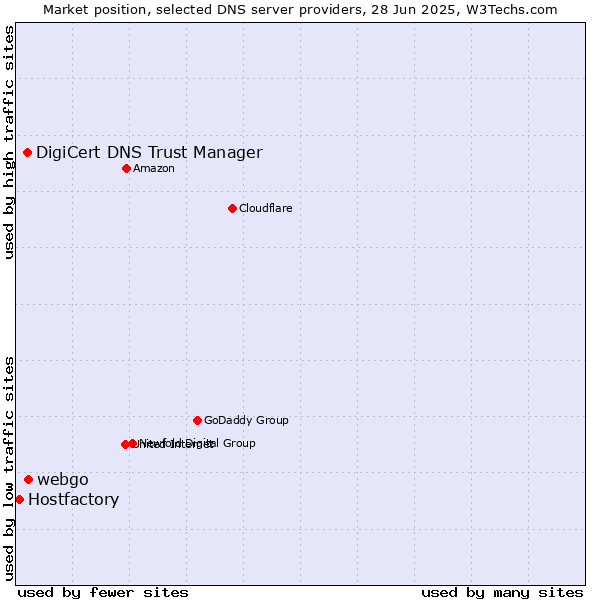Select the Cloudflare label text
Viewport: 600px width, 600px height.
point(266,208)
